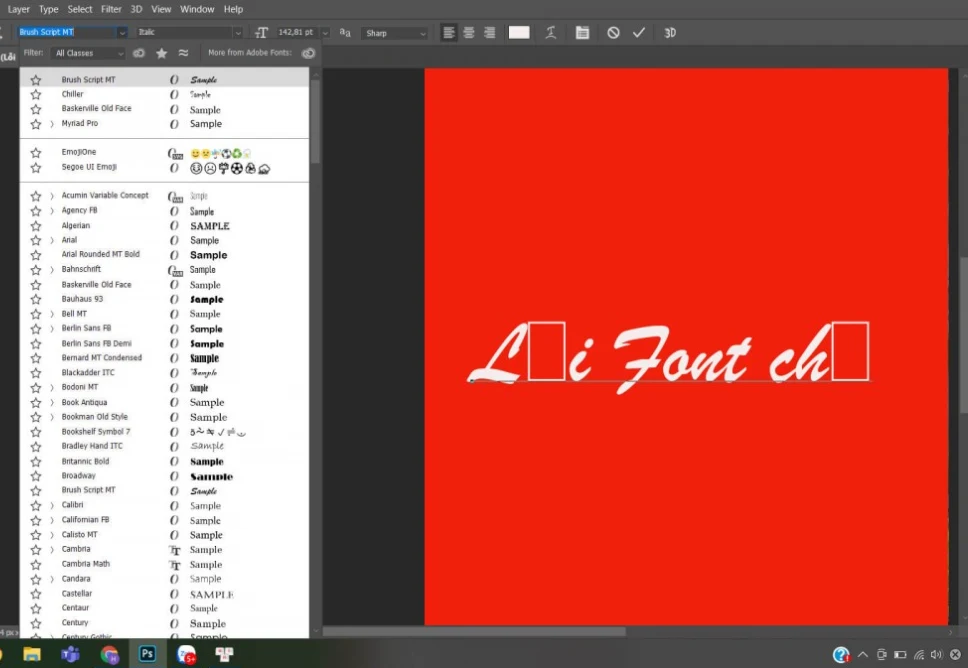Filter fonts by Adobe Fonts cloud icon
This screenshot has width=968, height=668.
[x=139, y=53]
